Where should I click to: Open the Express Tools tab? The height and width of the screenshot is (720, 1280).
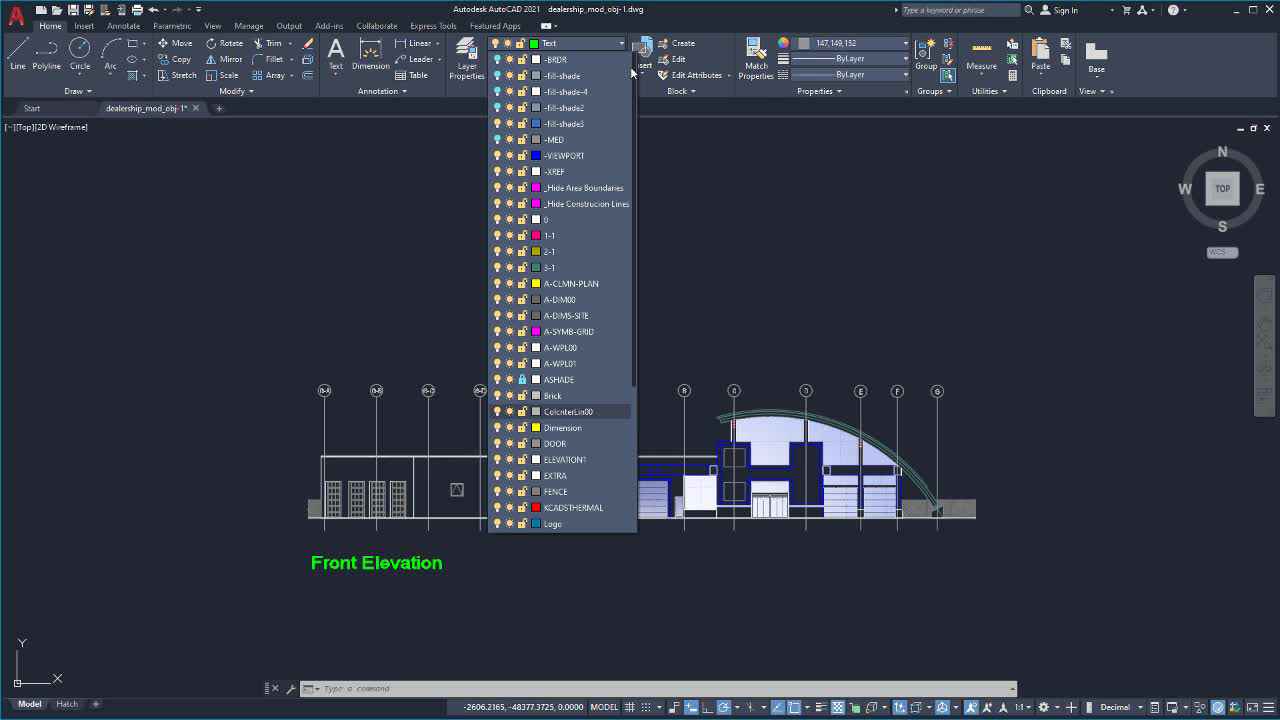432,26
